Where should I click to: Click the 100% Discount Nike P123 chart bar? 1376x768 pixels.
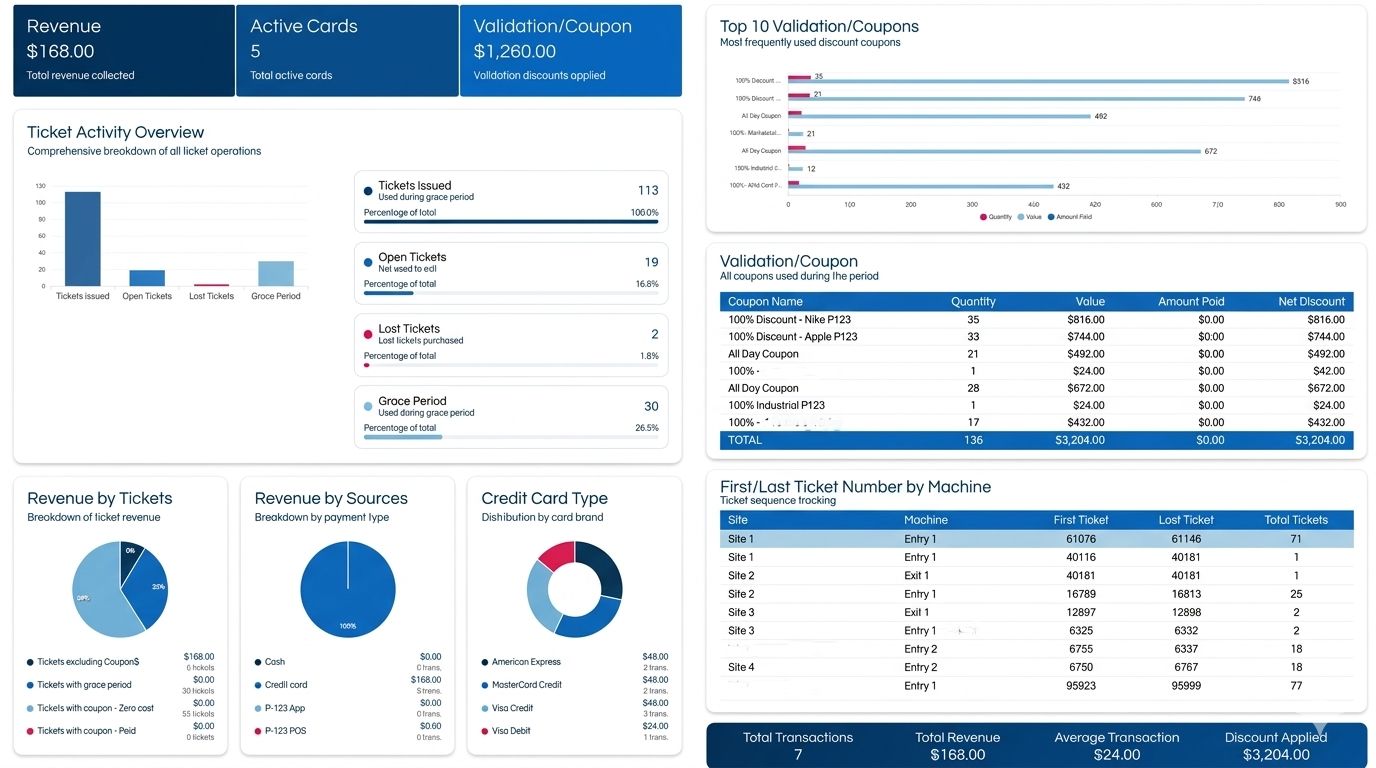tap(1040, 81)
